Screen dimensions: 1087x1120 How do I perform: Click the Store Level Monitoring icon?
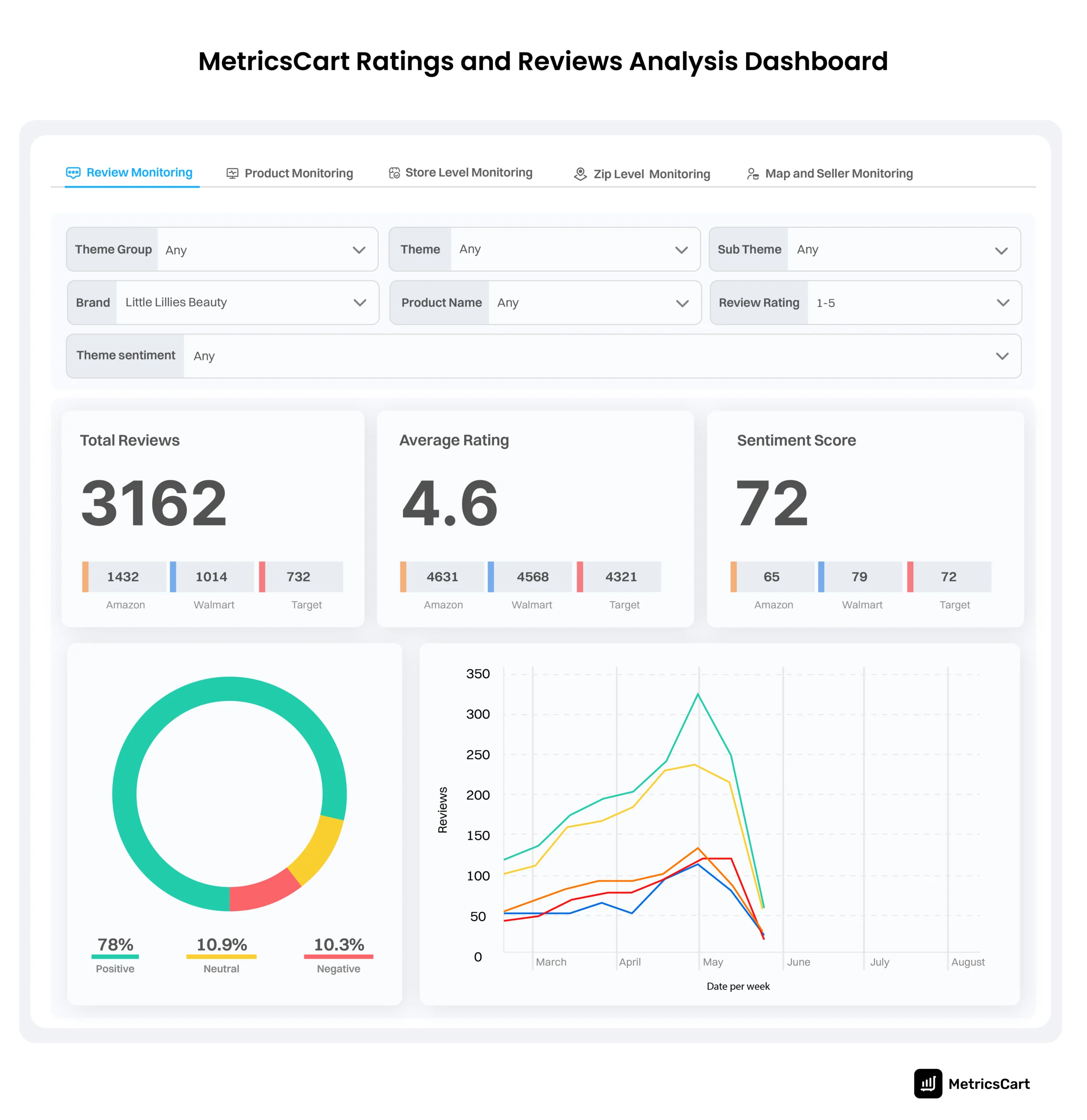(394, 172)
